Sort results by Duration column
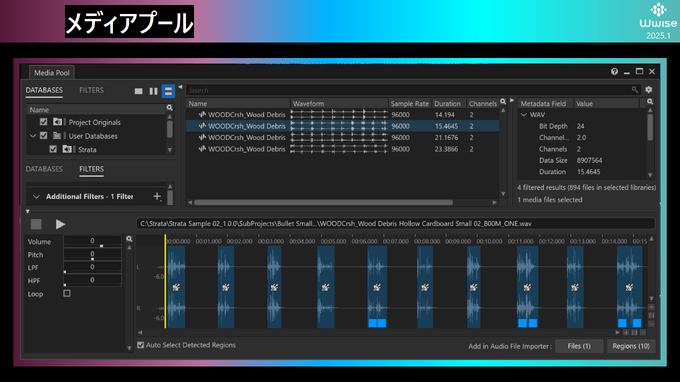The width and height of the screenshot is (680, 382). click(x=448, y=104)
